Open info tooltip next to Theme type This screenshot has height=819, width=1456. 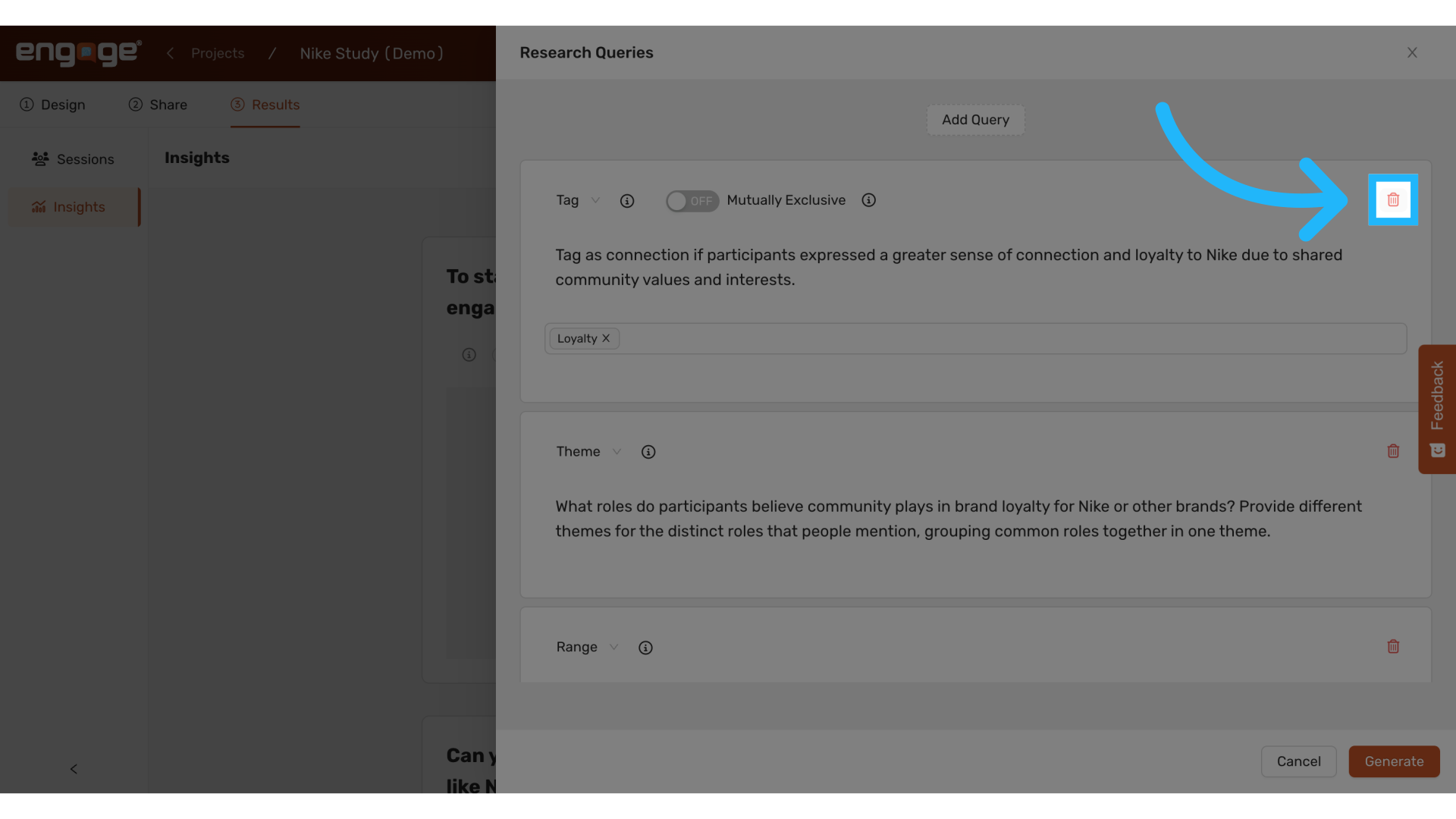(x=648, y=452)
